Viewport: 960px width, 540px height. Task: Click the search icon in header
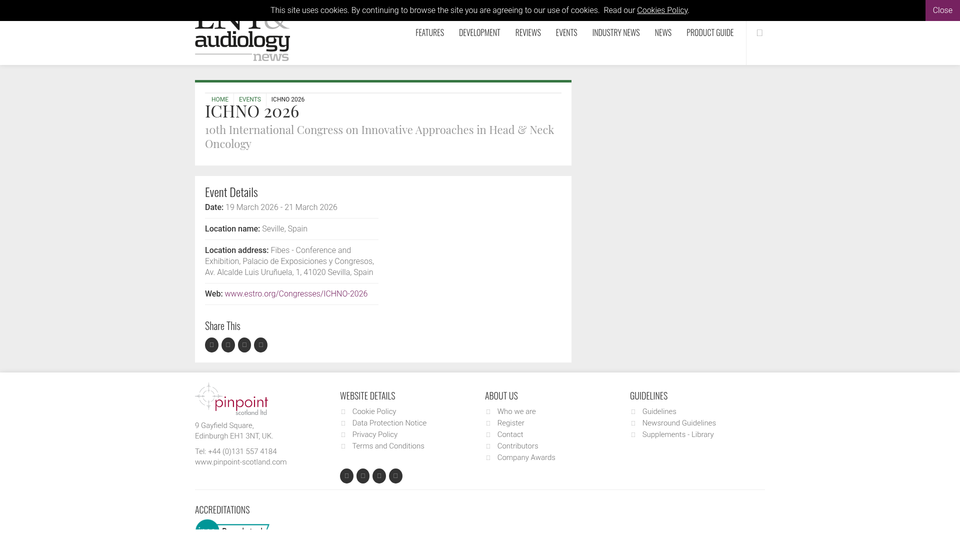point(759,33)
